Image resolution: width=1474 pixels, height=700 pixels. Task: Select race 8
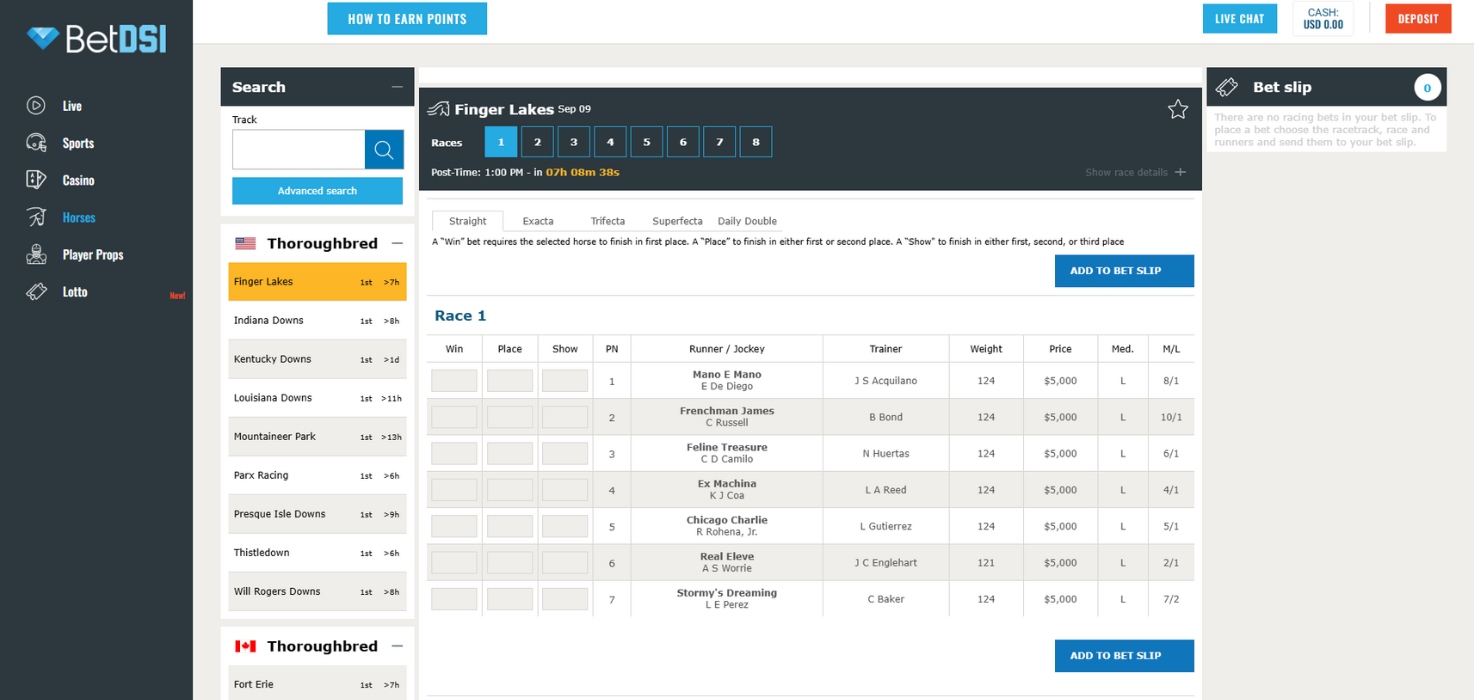756,142
